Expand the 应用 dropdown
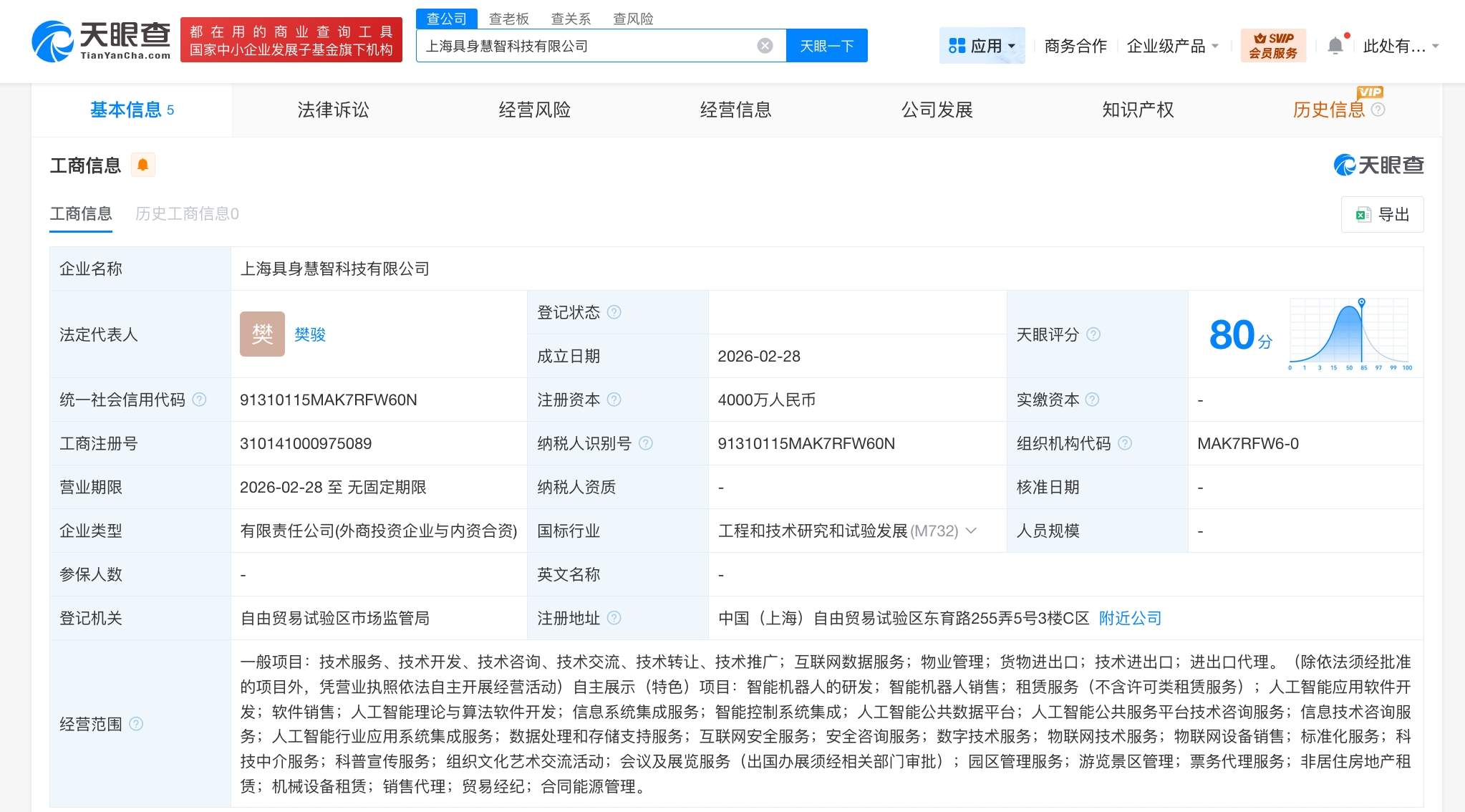1465x812 pixels. pos(1012,45)
